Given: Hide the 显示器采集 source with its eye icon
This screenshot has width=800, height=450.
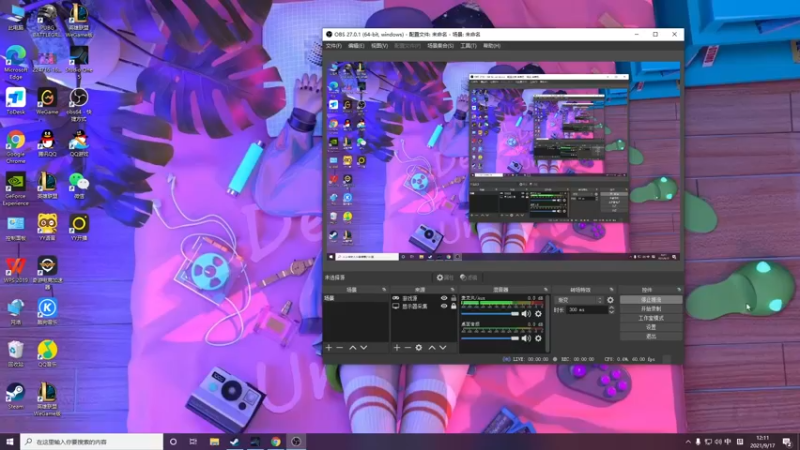Looking at the screenshot, I should tap(444, 306).
